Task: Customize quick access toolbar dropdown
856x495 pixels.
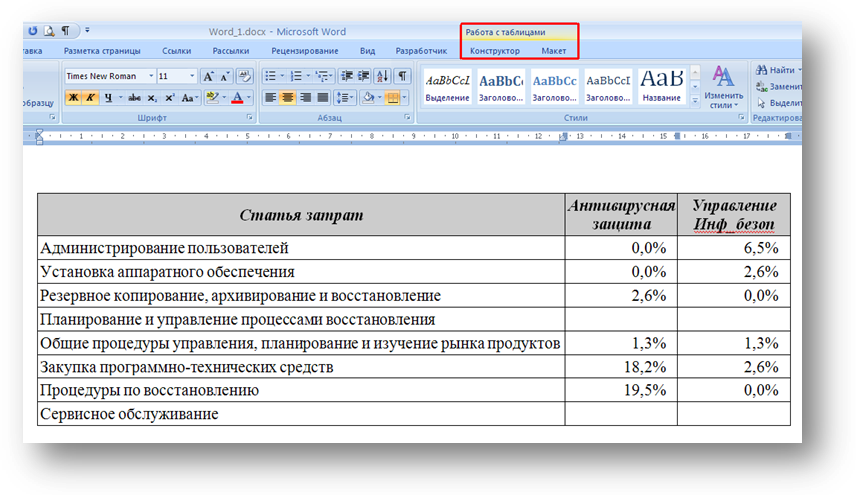Action: [87, 31]
